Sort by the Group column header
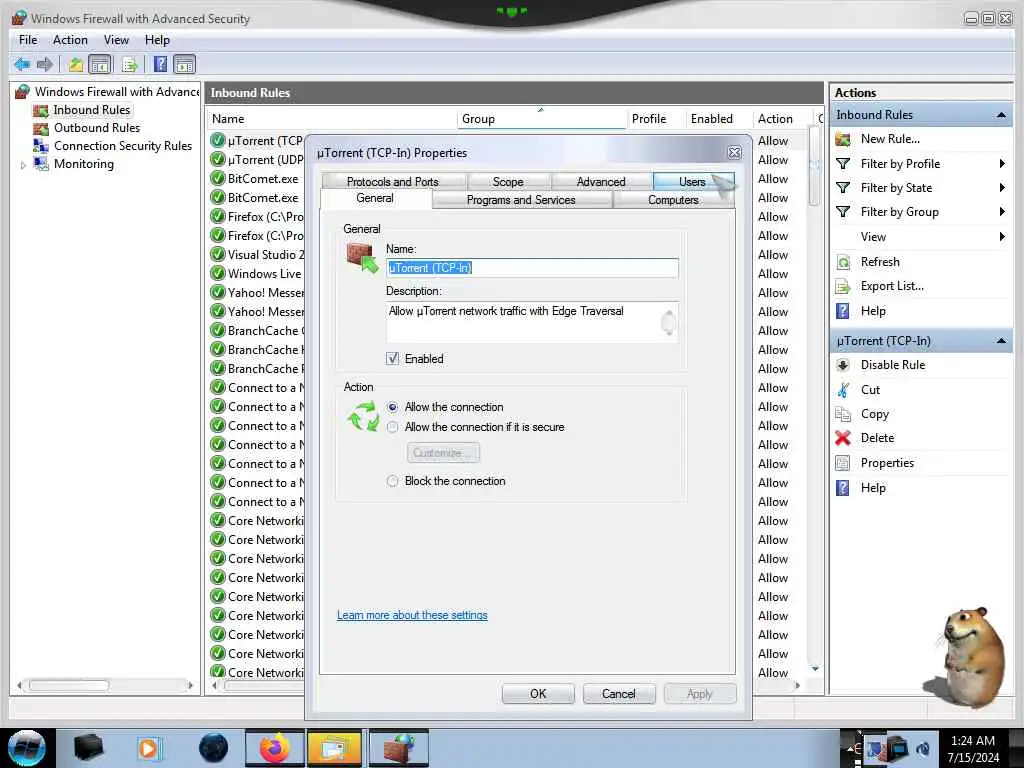 [541, 119]
